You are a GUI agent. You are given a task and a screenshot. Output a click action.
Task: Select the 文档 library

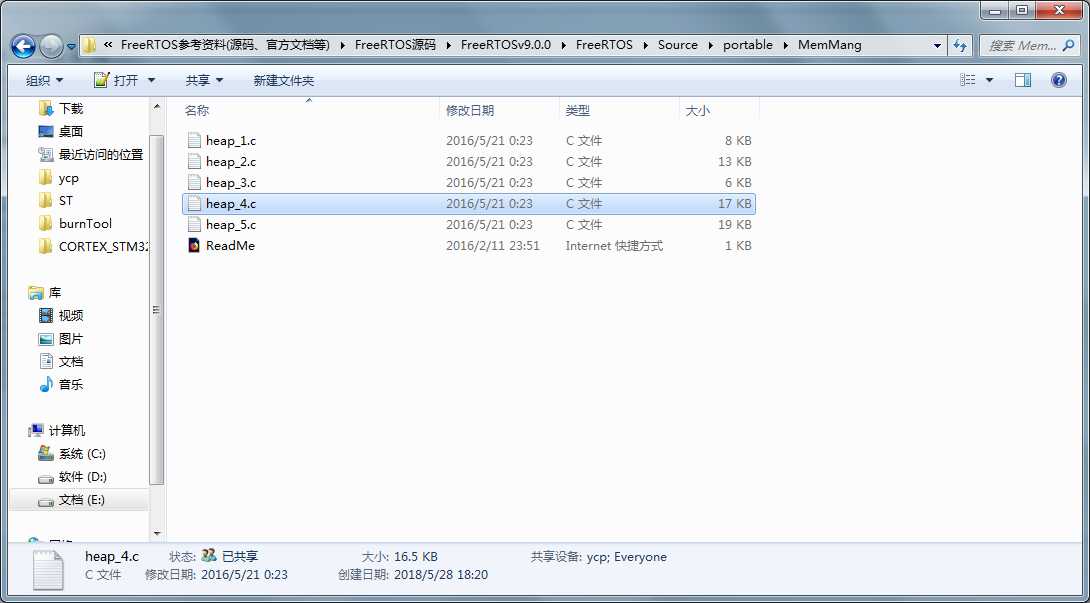[x=61, y=362]
